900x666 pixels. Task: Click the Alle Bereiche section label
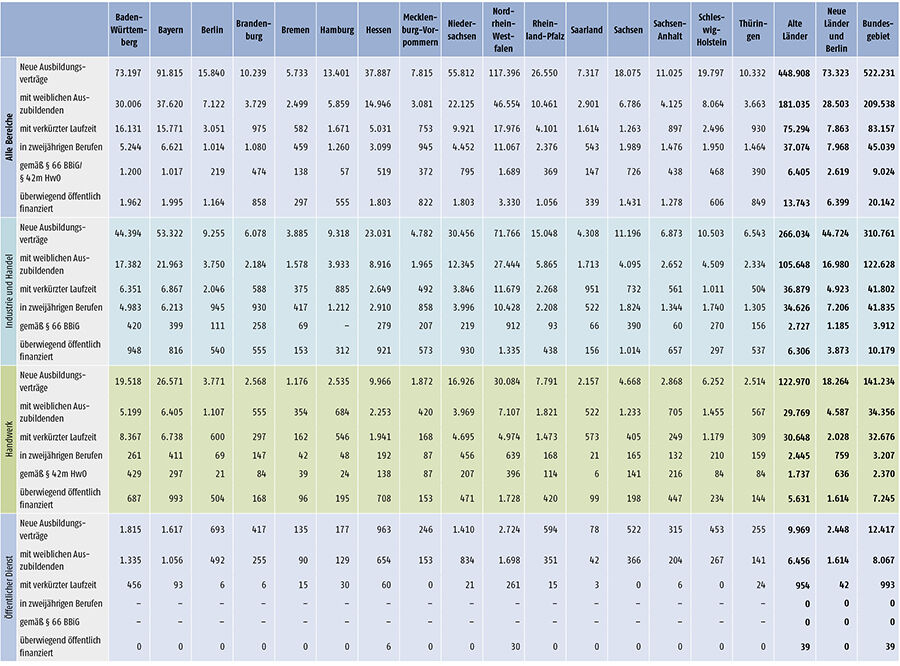tap(10, 136)
